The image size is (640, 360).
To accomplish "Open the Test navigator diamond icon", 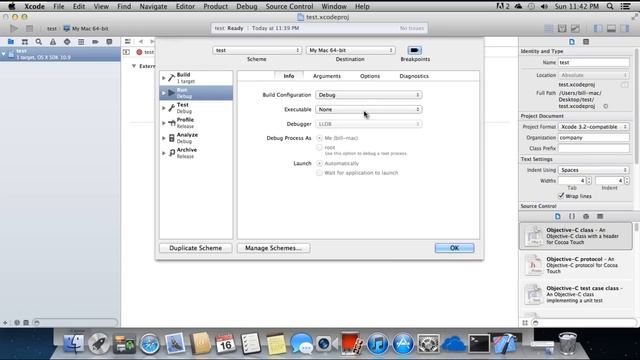I will click(67, 42).
